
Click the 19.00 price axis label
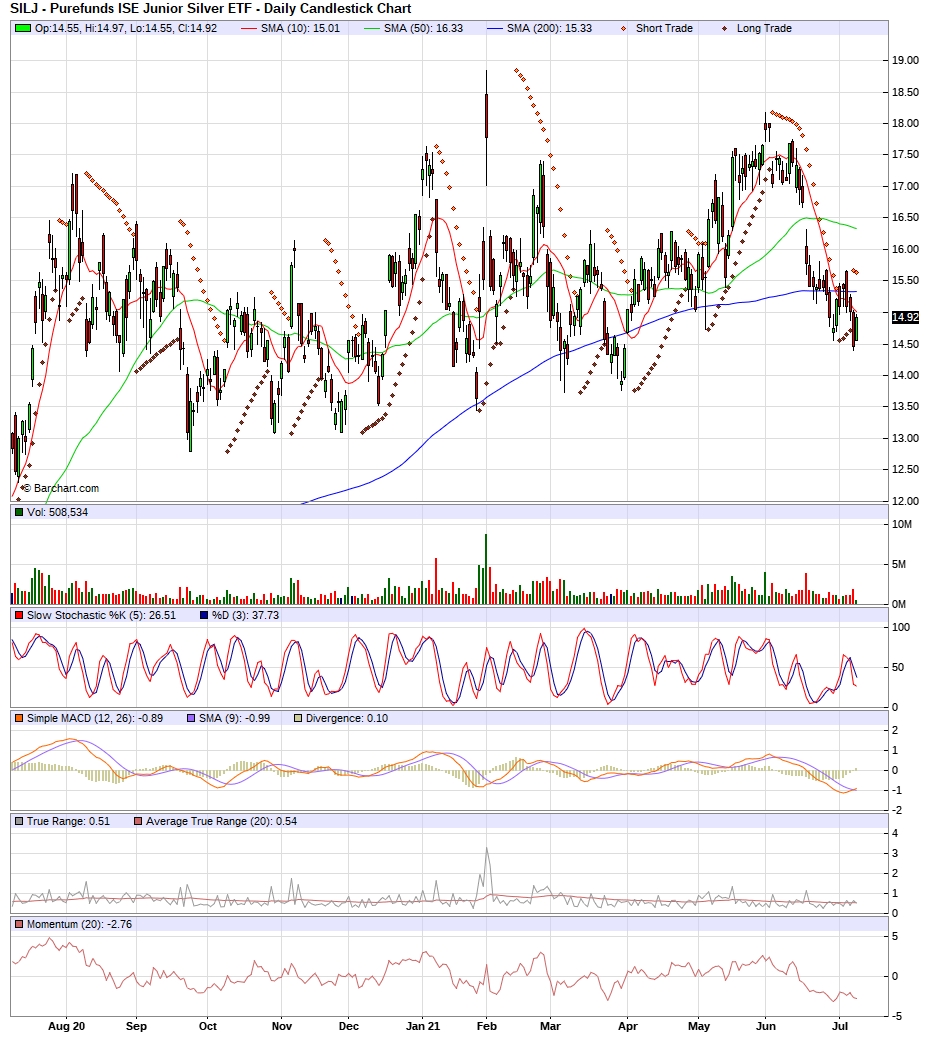pyautogui.click(x=905, y=61)
